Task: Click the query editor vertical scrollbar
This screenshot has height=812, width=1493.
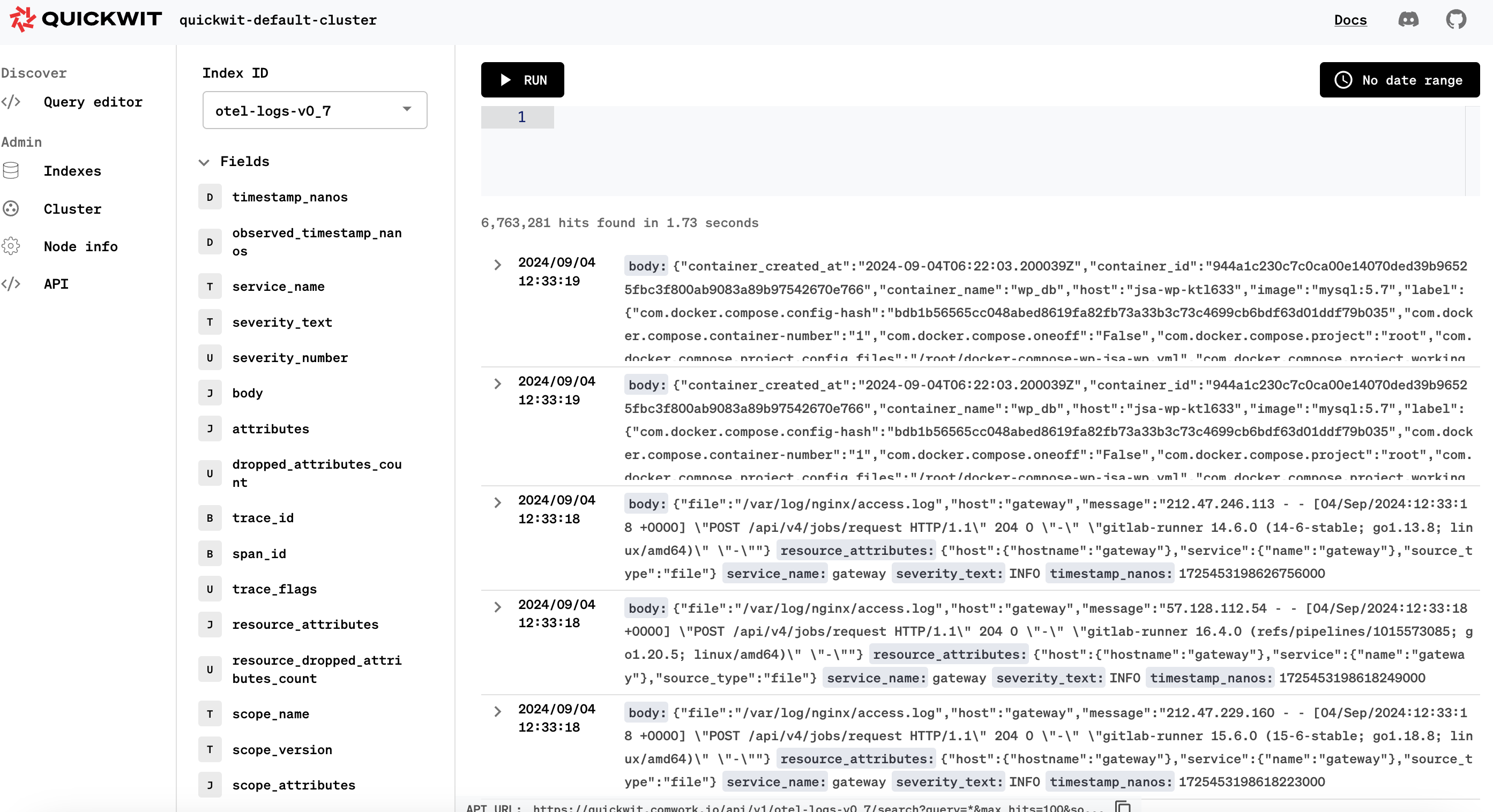Action: pyautogui.click(x=1472, y=151)
